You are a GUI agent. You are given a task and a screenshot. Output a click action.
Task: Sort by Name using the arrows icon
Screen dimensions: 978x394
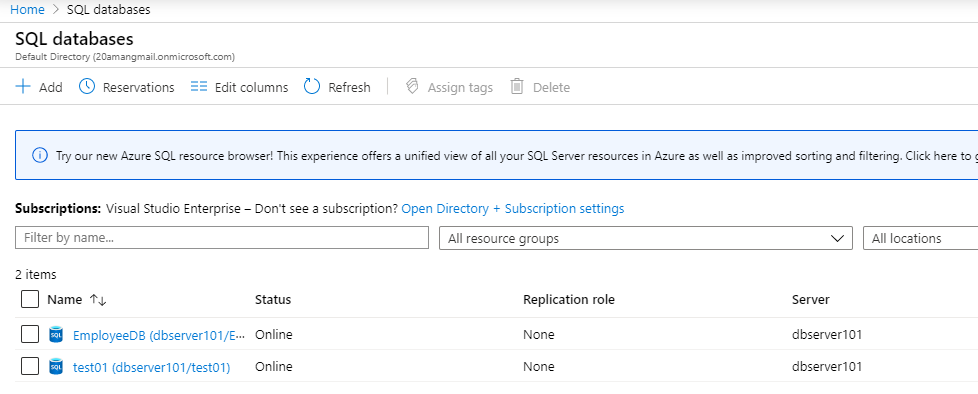click(98, 300)
